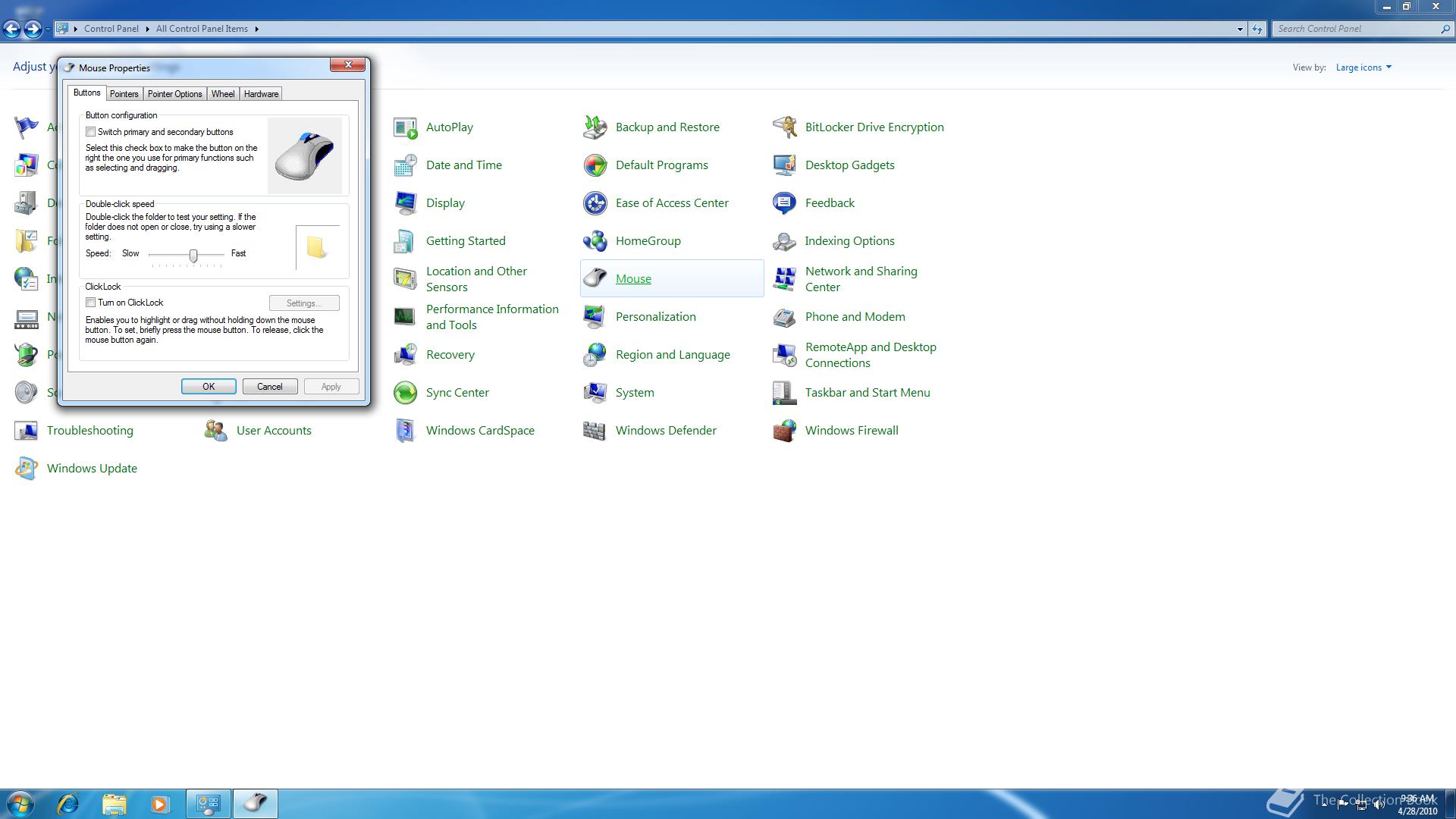The image size is (1456, 819).
Task: Expand the address bar history dropdown arrow
Action: click(1240, 29)
